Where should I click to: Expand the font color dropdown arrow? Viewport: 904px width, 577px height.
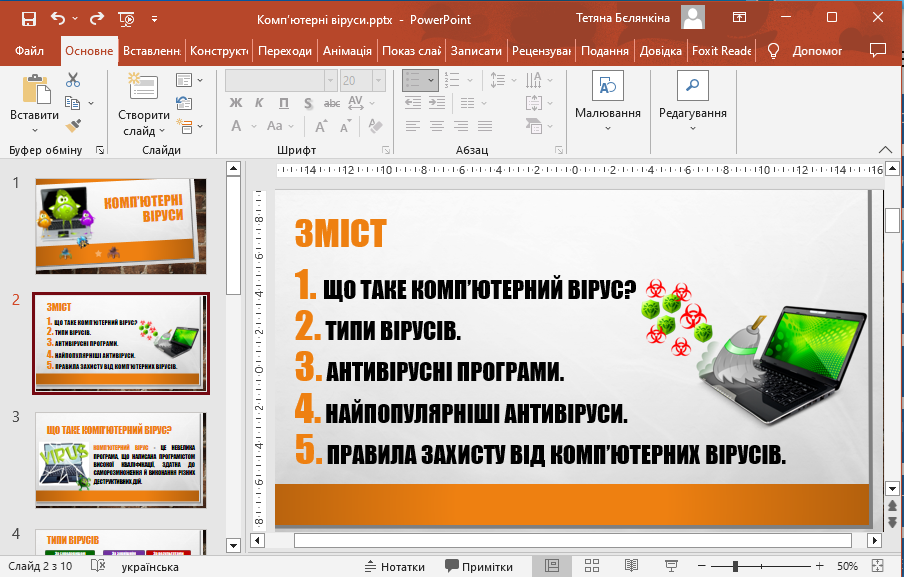coord(254,126)
